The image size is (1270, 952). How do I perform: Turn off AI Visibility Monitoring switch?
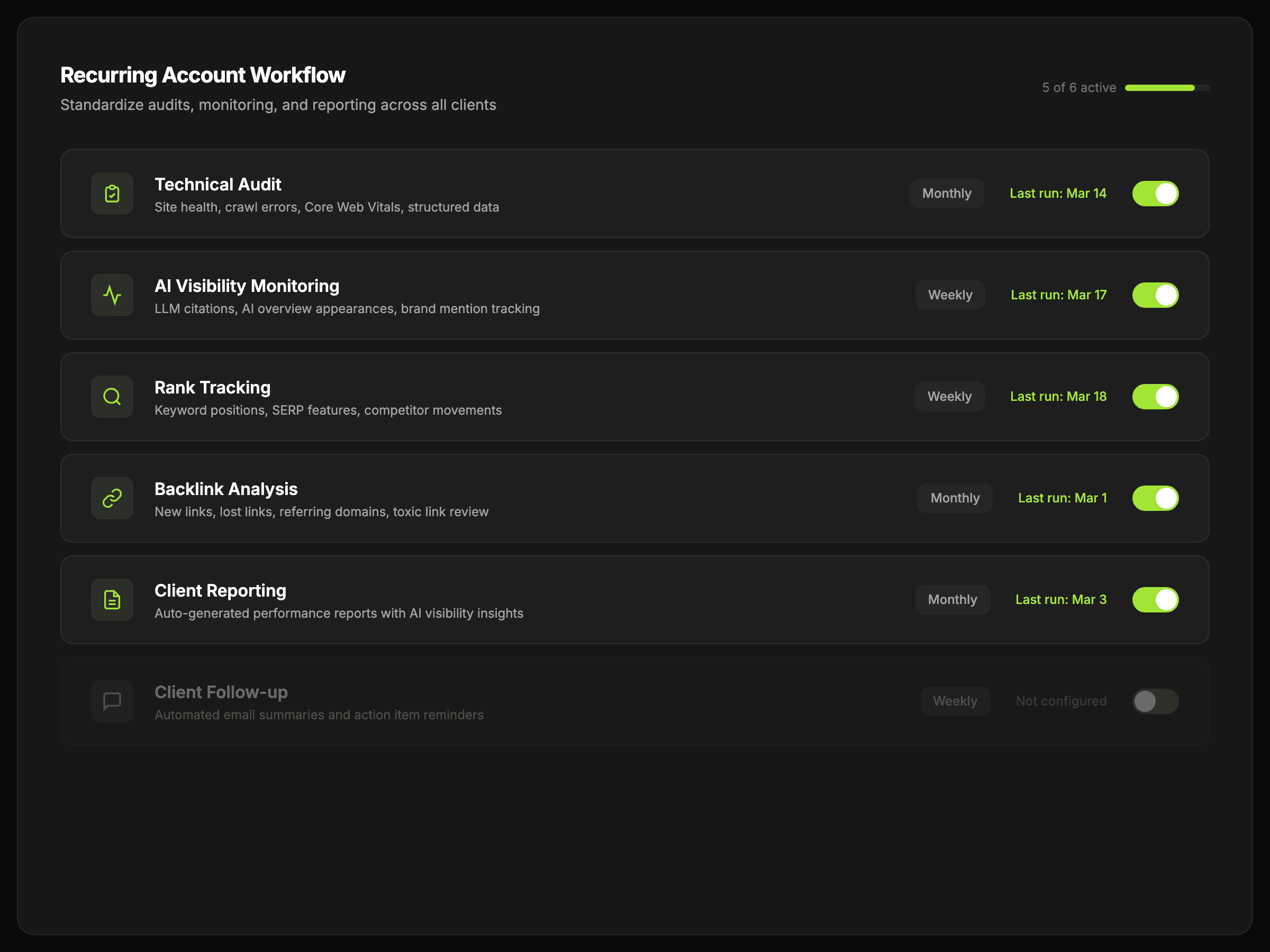1155,296
